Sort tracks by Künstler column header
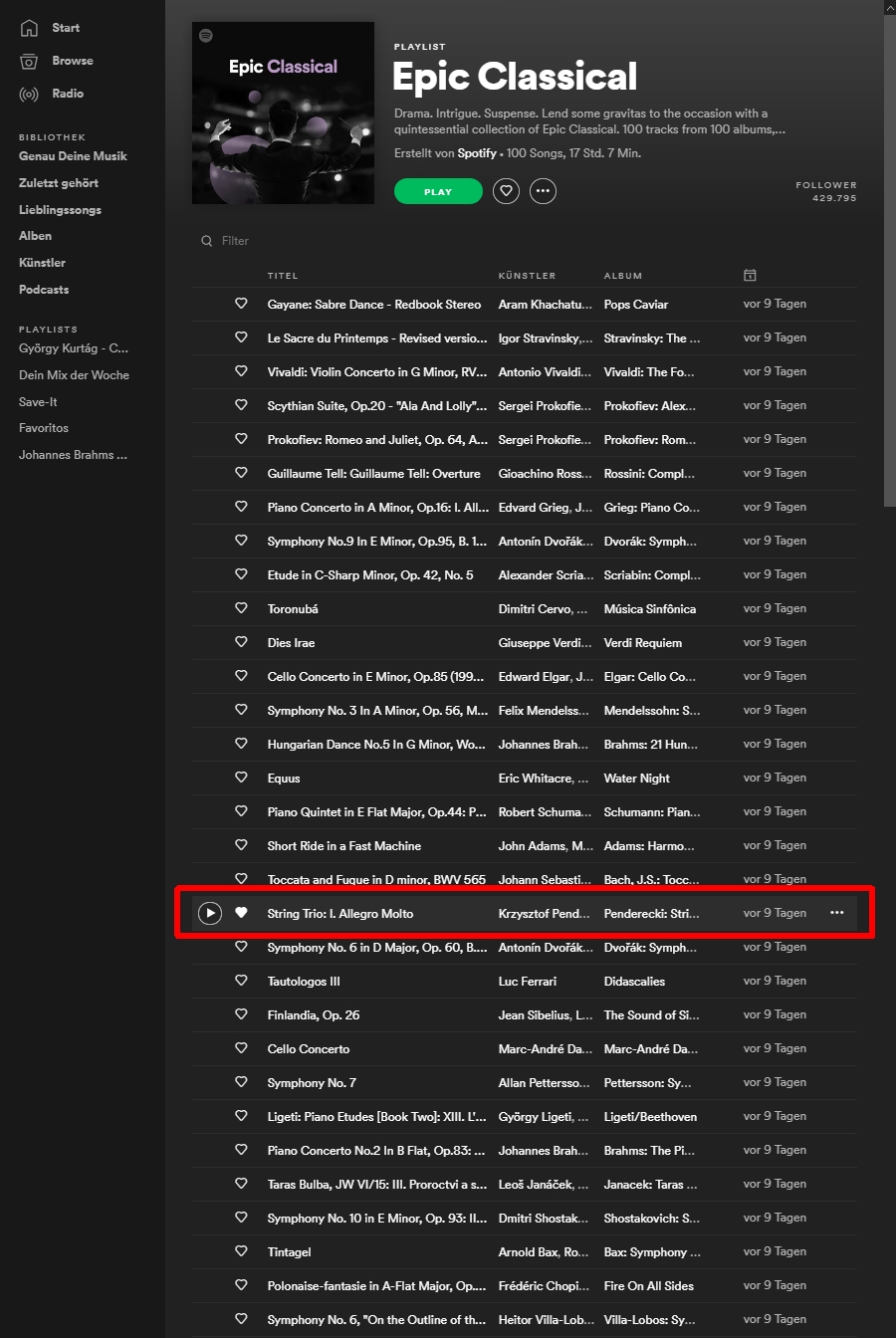896x1338 pixels. click(527, 276)
